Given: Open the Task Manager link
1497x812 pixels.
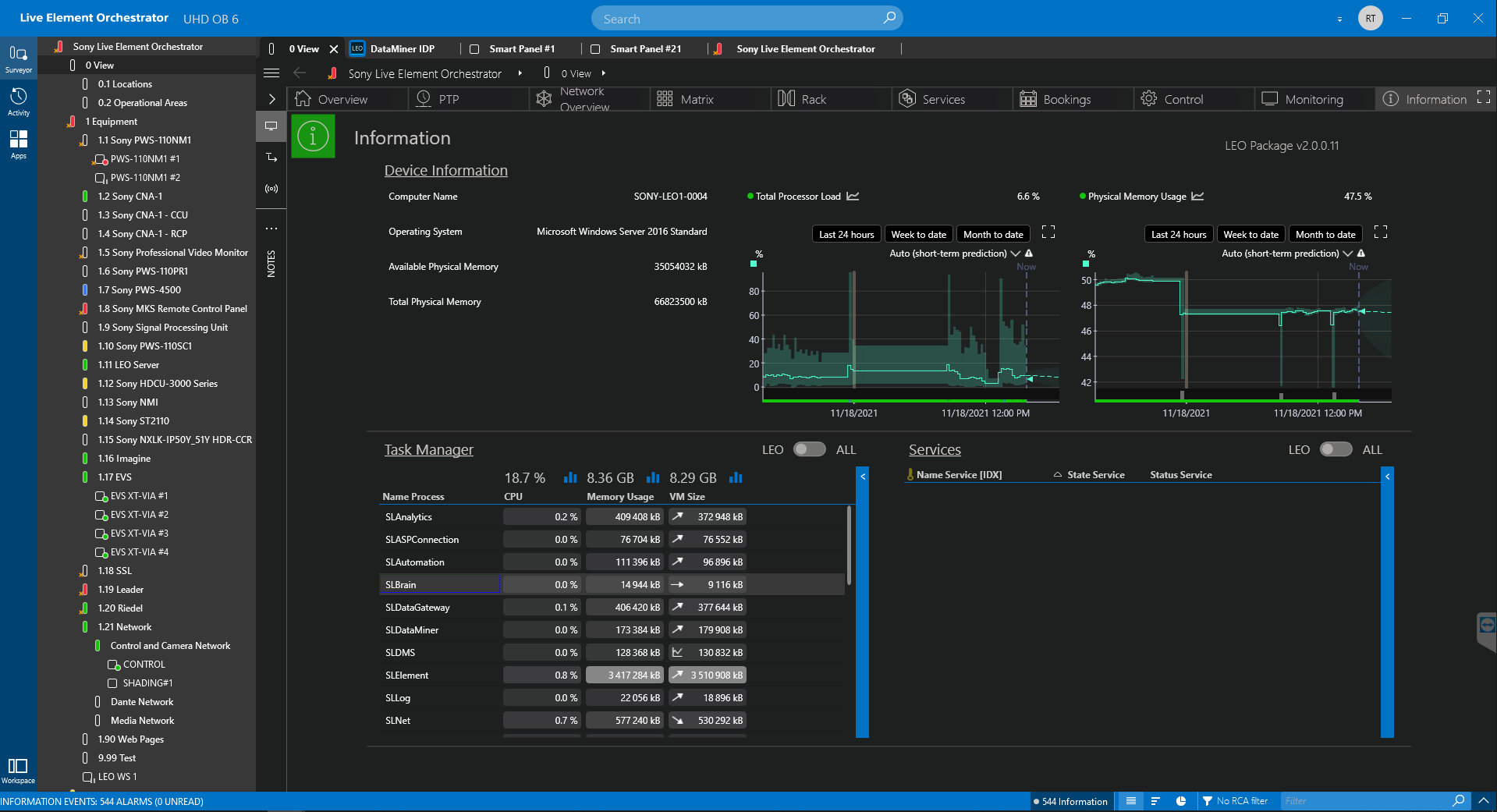Looking at the screenshot, I should click(x=428, y=449).
